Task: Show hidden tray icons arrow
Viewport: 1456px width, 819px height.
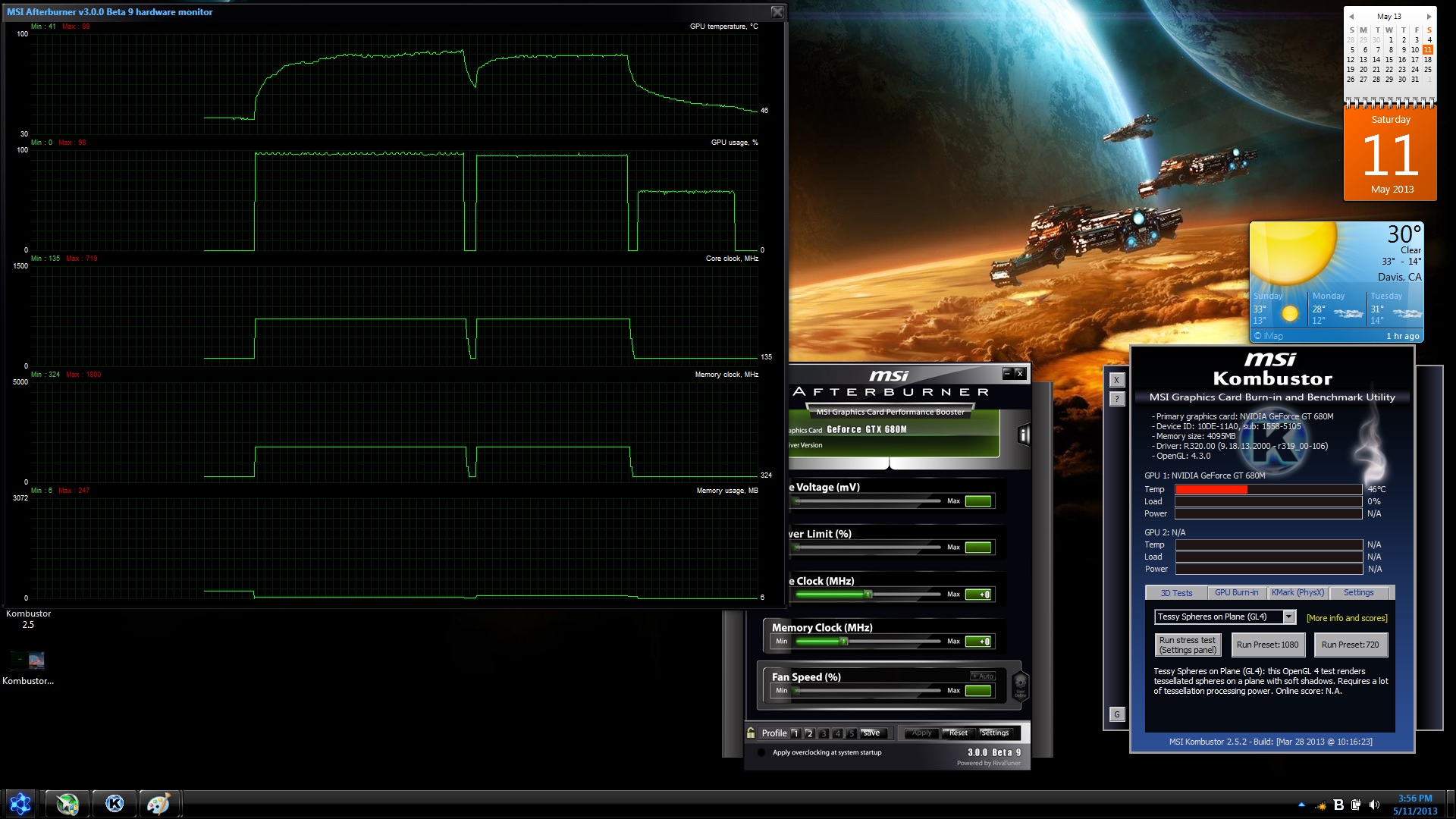Action: (1302, 805)
